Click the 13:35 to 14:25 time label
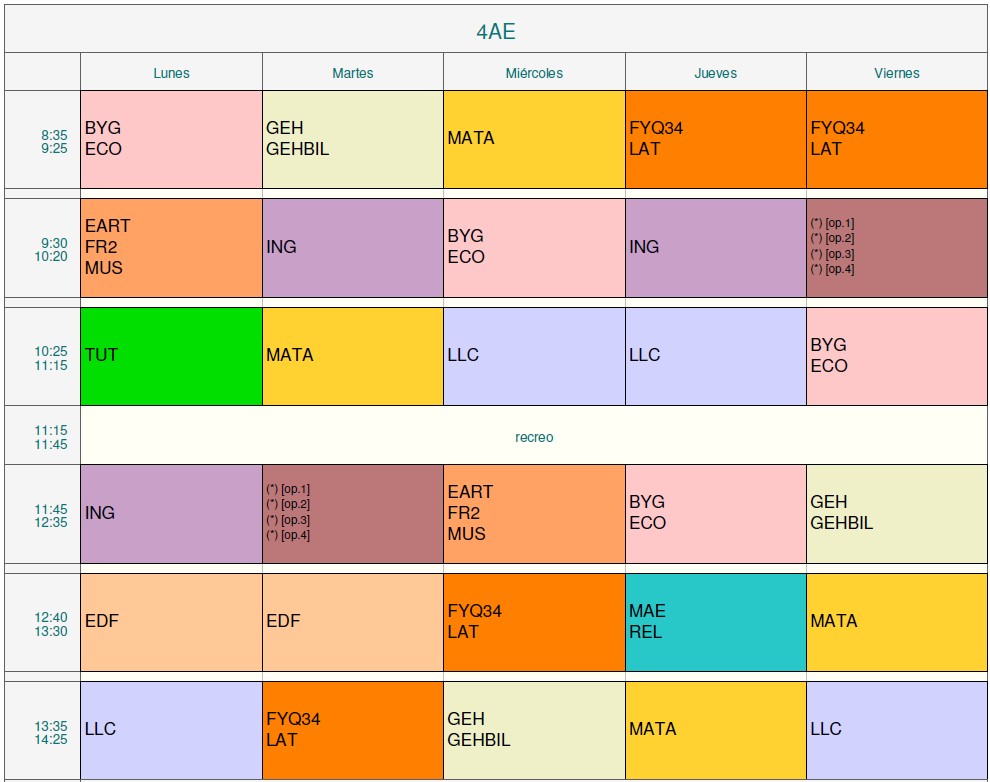This screenshot has height=782, width=990. click(x=51, y=733)
